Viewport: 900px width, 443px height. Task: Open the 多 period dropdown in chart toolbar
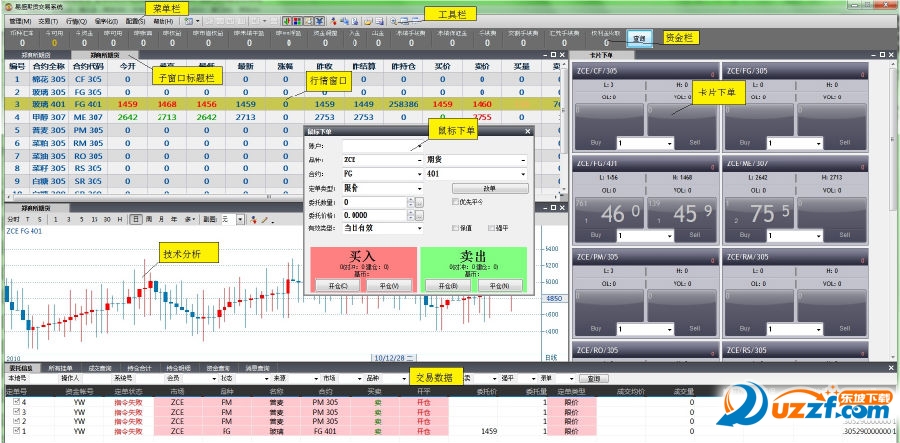click(190, 219)
